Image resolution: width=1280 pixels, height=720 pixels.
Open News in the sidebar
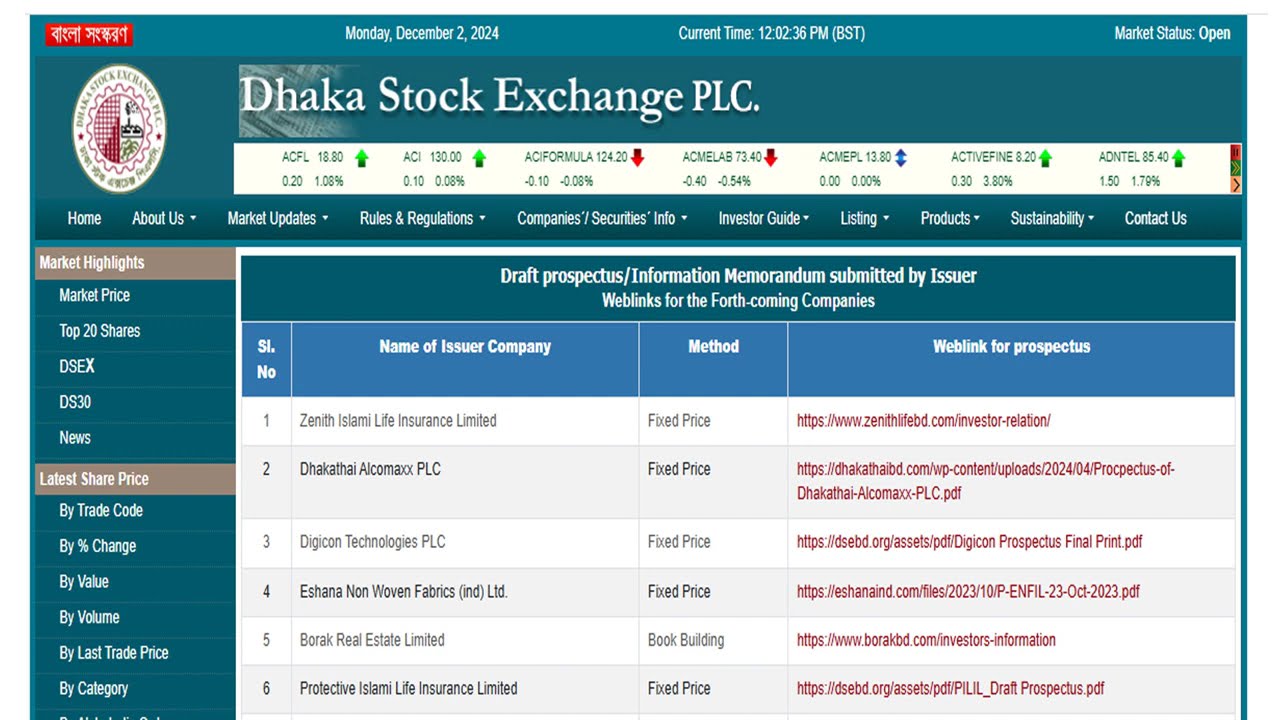pos(75,438)
